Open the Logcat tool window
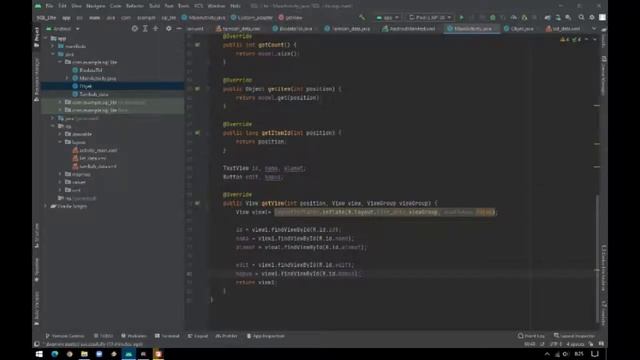This screenshot has width=640, height=360. click(x=198, y=336)
